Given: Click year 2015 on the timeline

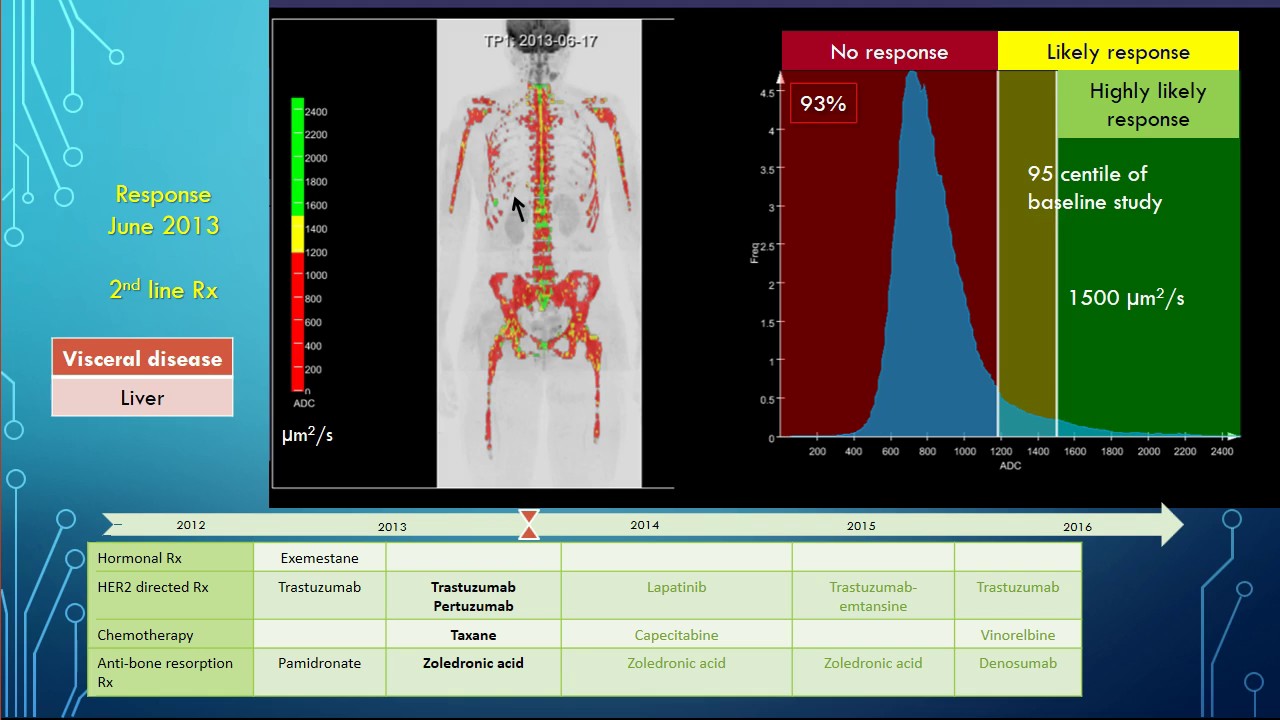Looking at the screenshot, I should [x=861, y=526].
